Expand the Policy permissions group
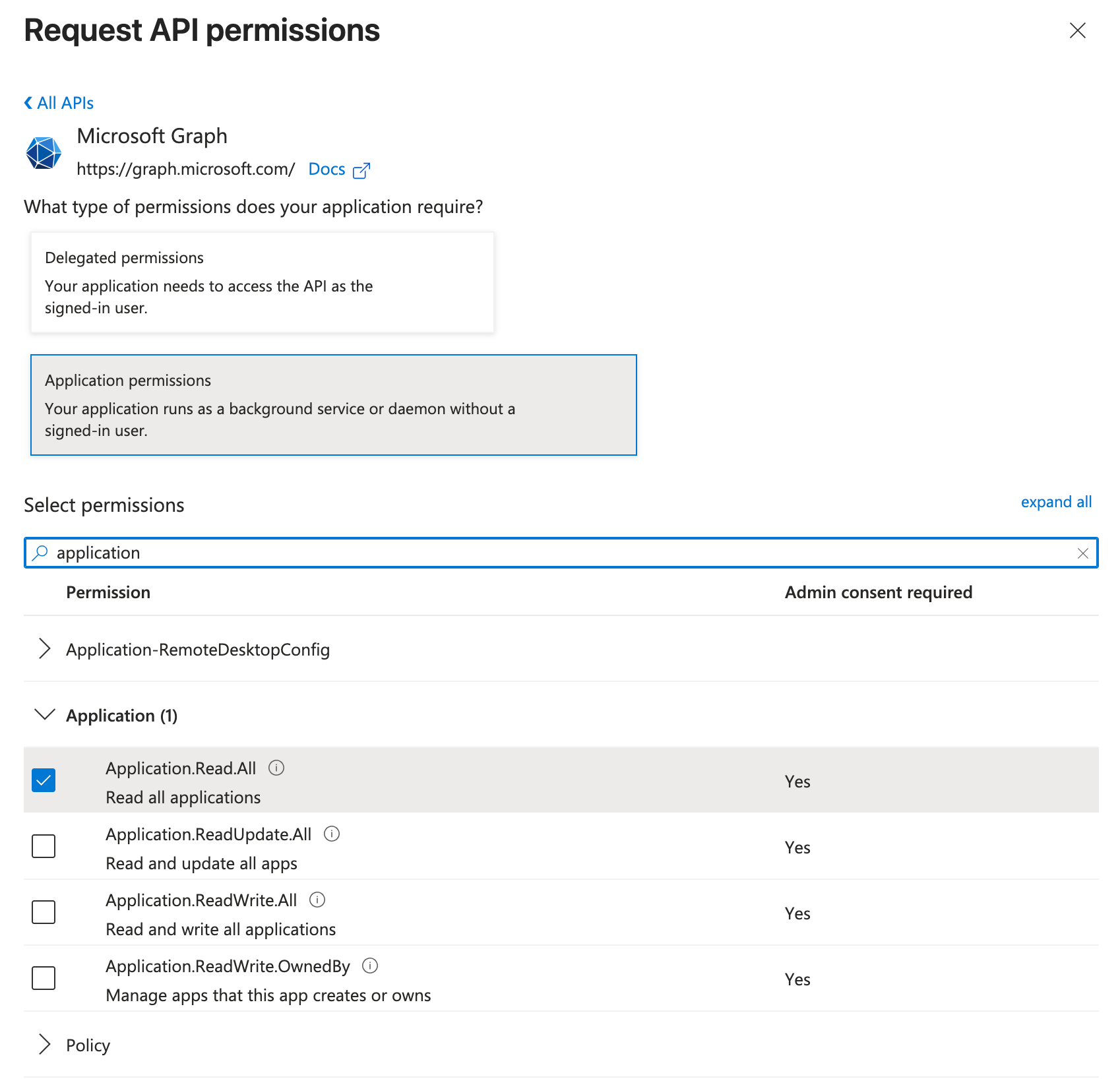This screenshot has width=1120, height=1079. [46, 1044]
